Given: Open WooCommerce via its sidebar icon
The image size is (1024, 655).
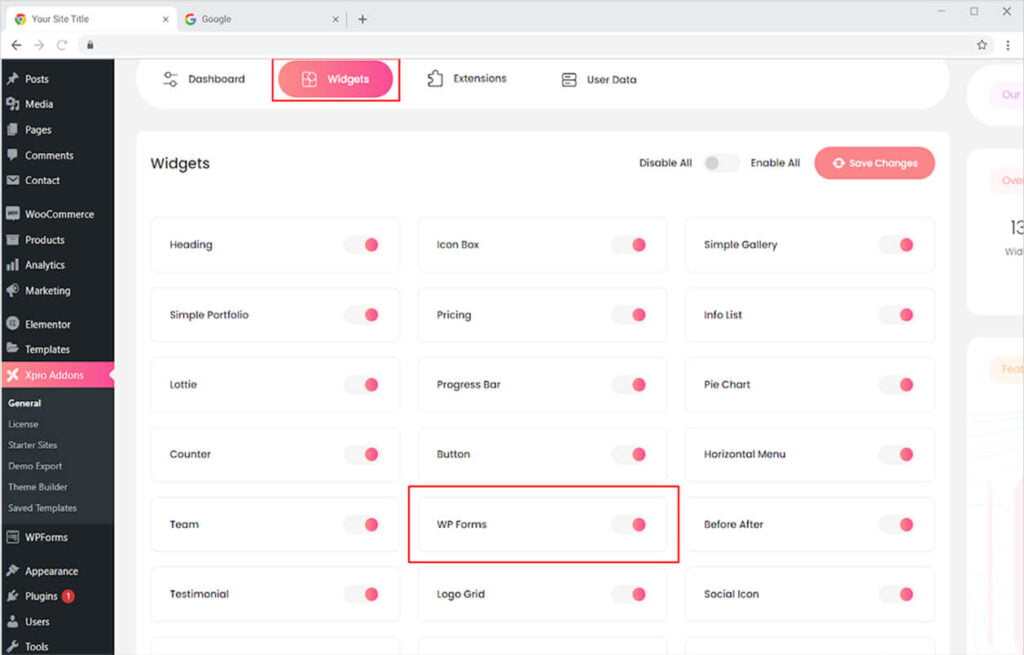Looking at the screenshot, I should pyautogui.click(x=13, y=214).
